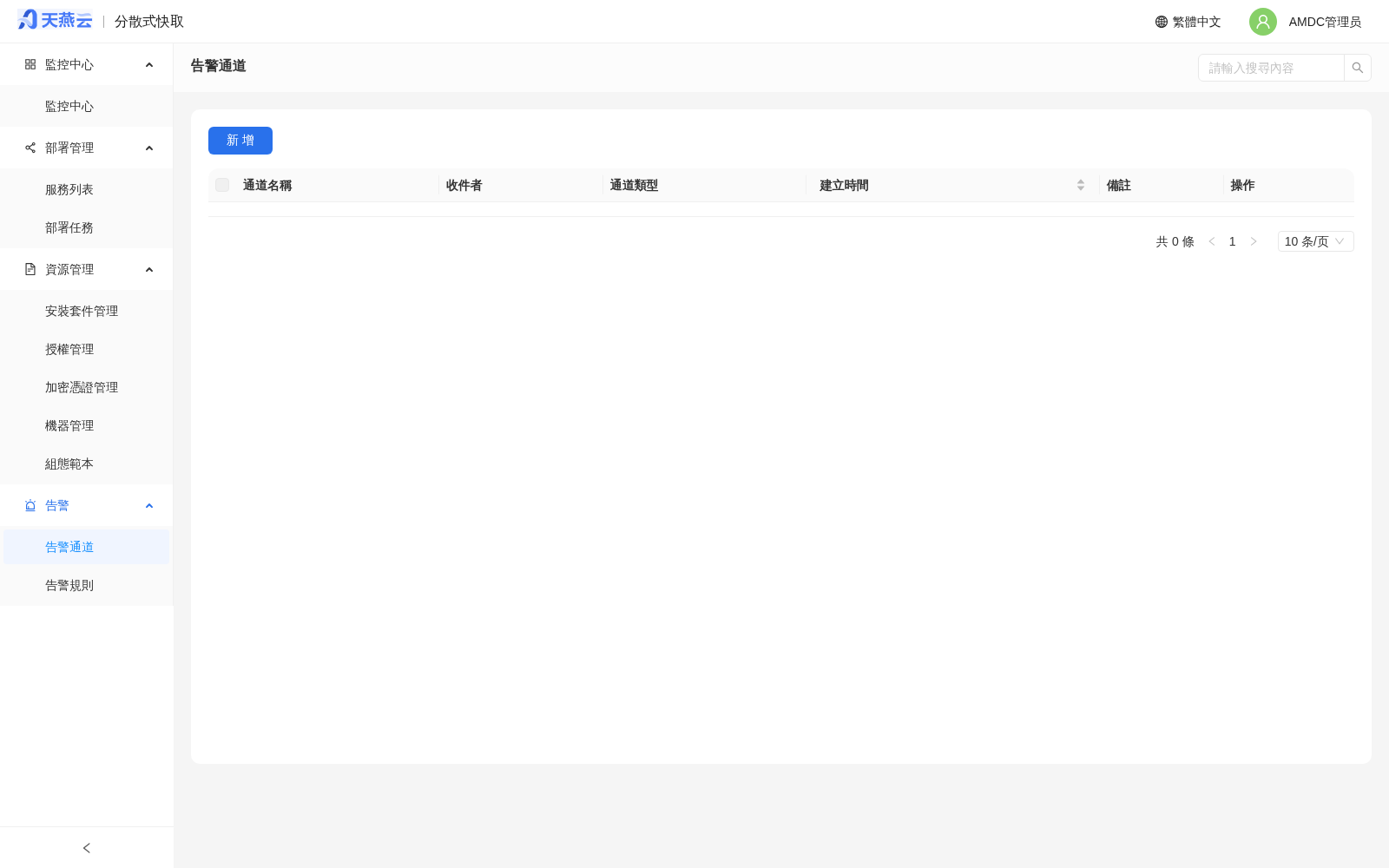Open 監控中心 submenu item

pyautogui.click(x=87, y=106)
